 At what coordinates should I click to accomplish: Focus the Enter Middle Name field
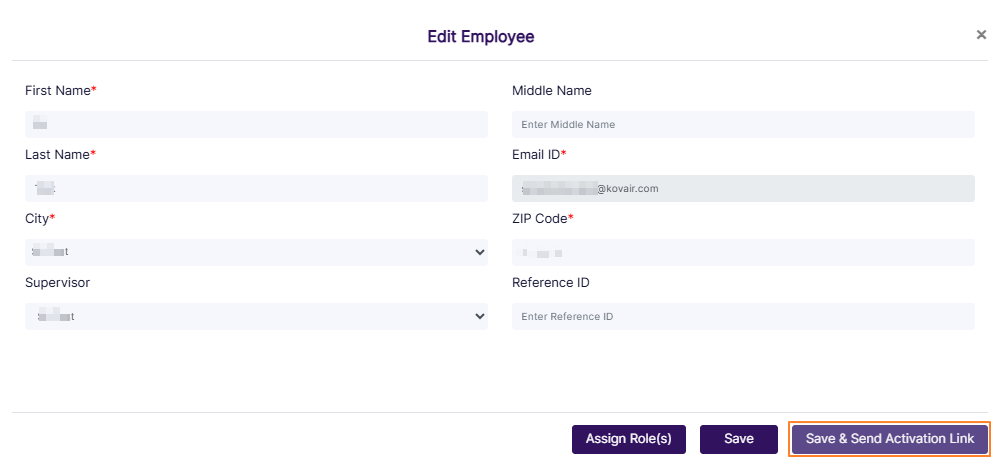coord(742,124)
